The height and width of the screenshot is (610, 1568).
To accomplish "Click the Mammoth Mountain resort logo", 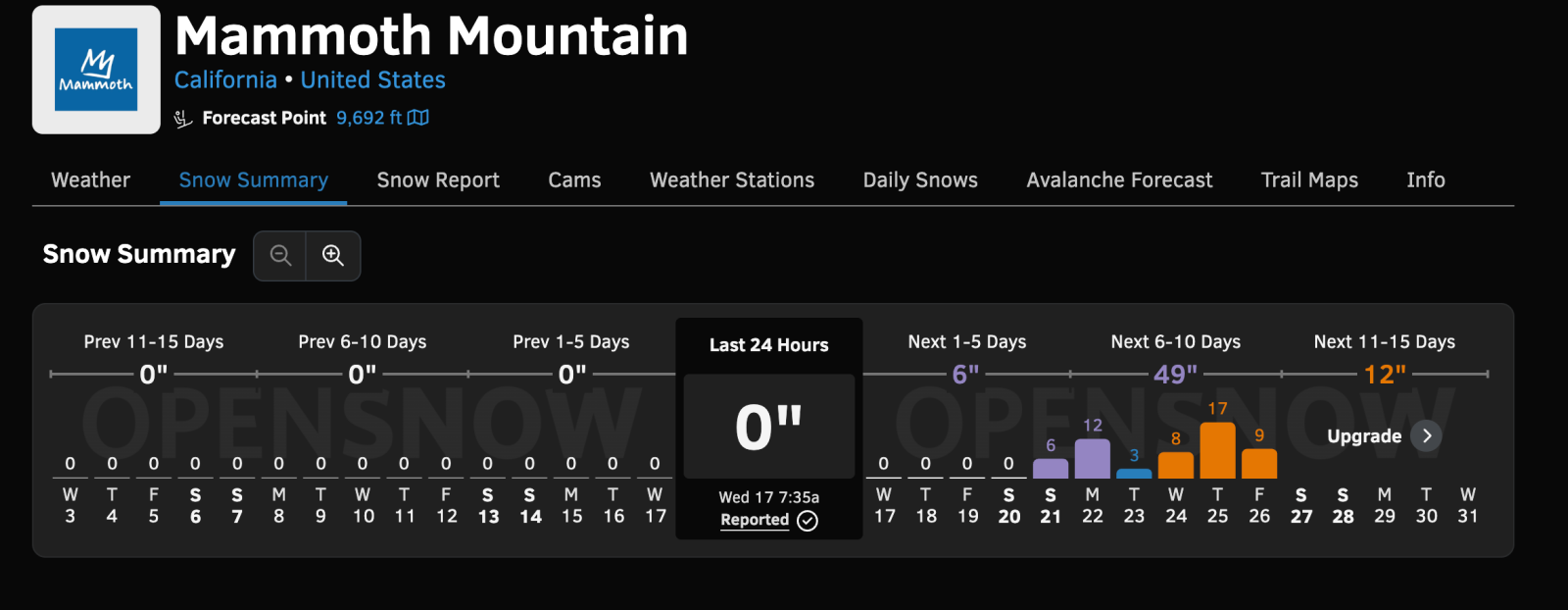I will (96, 70).
